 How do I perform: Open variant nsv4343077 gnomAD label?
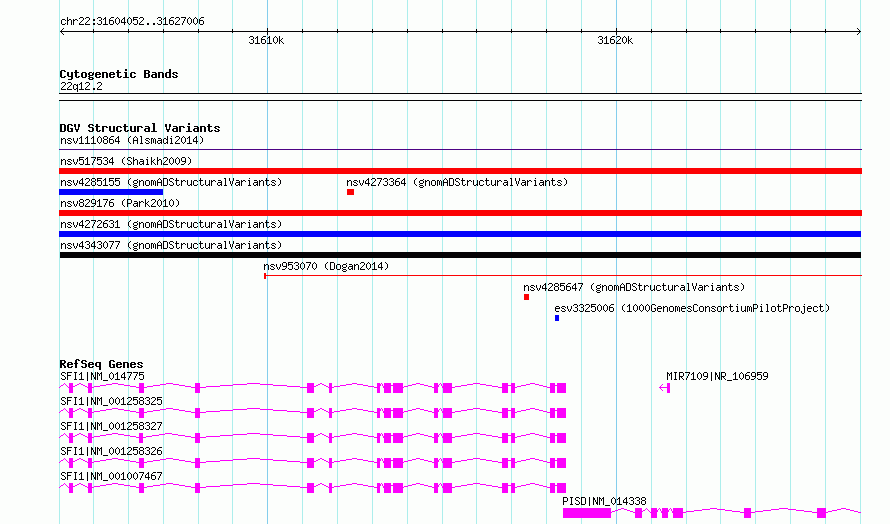[x=171, y=245]
